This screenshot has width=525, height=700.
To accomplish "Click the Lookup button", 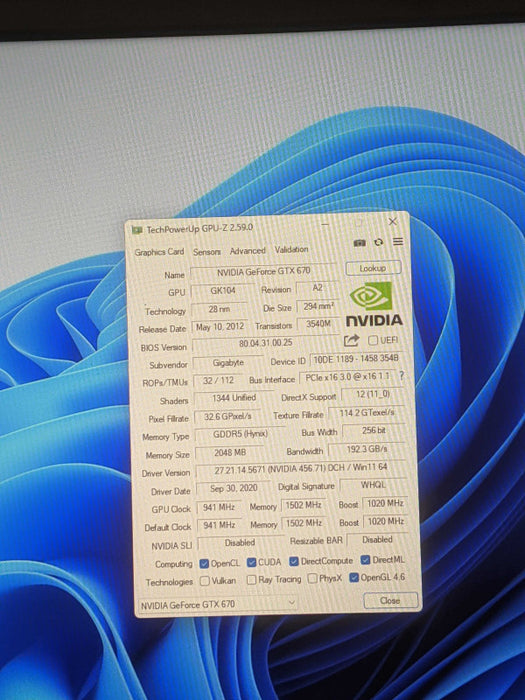I will click(373, 268).
